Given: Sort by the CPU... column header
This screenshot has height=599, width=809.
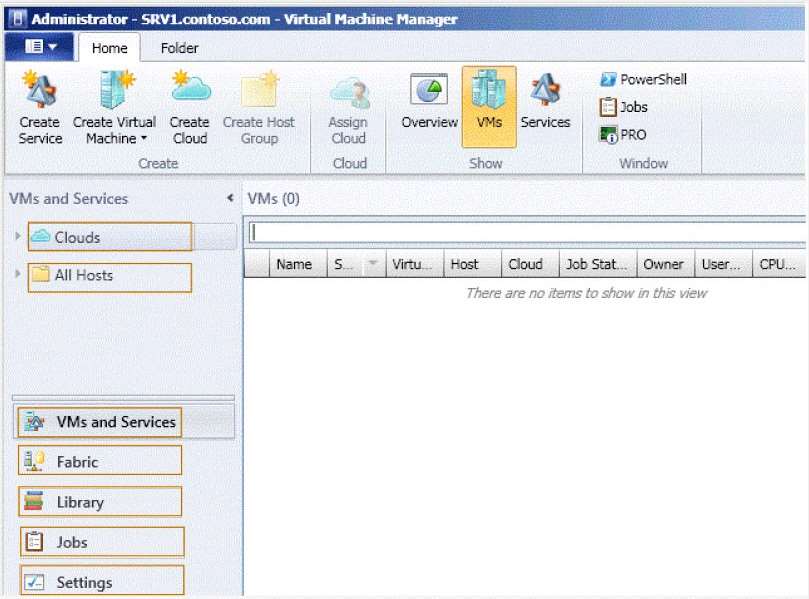Looking at the screenshot, I should click(779, 264).
